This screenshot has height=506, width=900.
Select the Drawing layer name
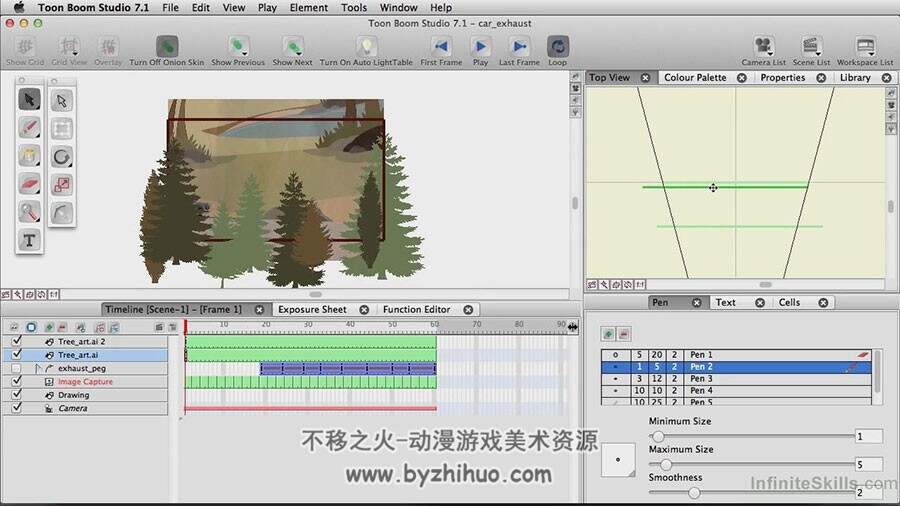(x=73, y=395)
